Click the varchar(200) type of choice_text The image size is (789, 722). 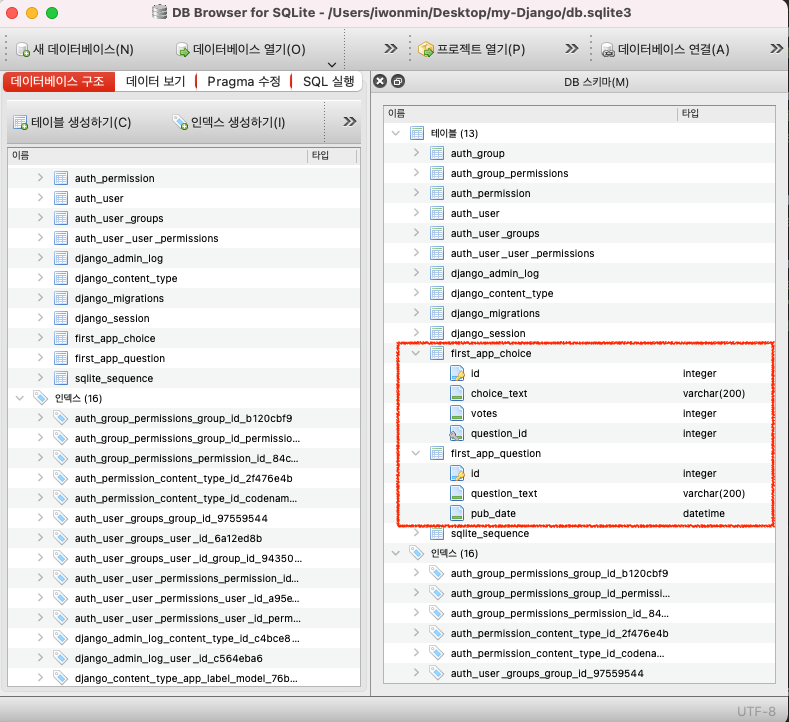coord(714,393)
